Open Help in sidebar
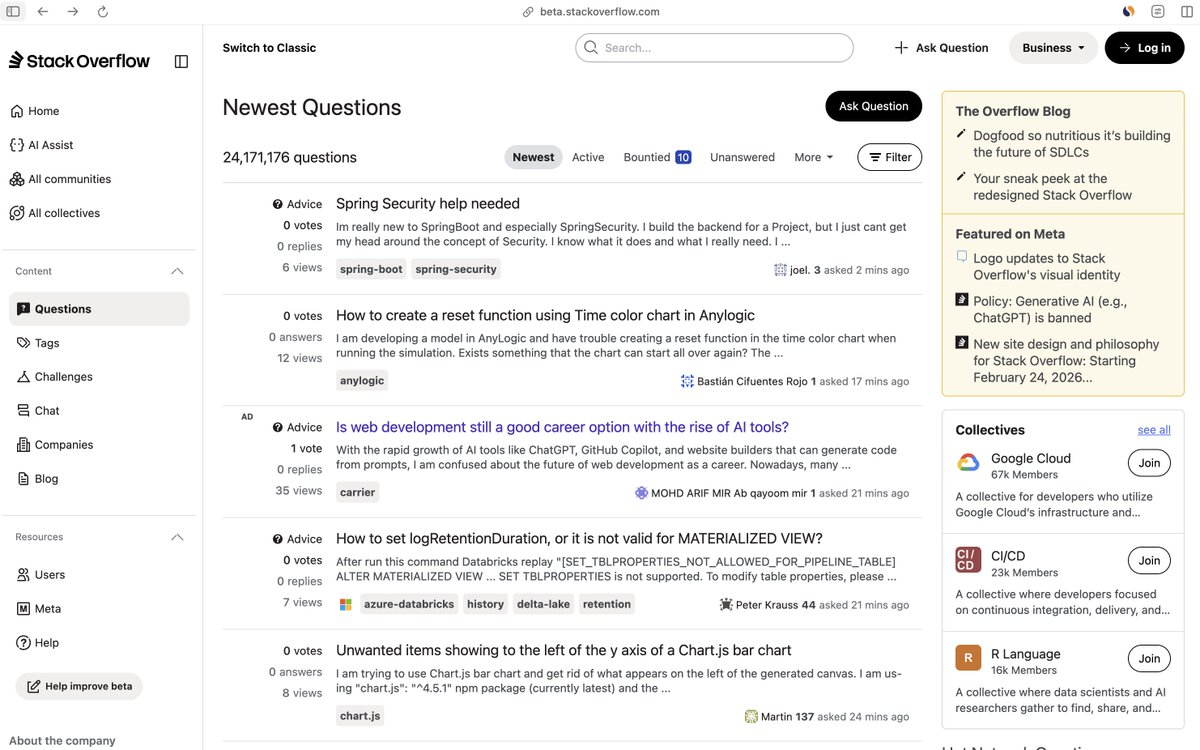Screen dimensions: 1200x750 pyautogui.click(x=38, y=643)
